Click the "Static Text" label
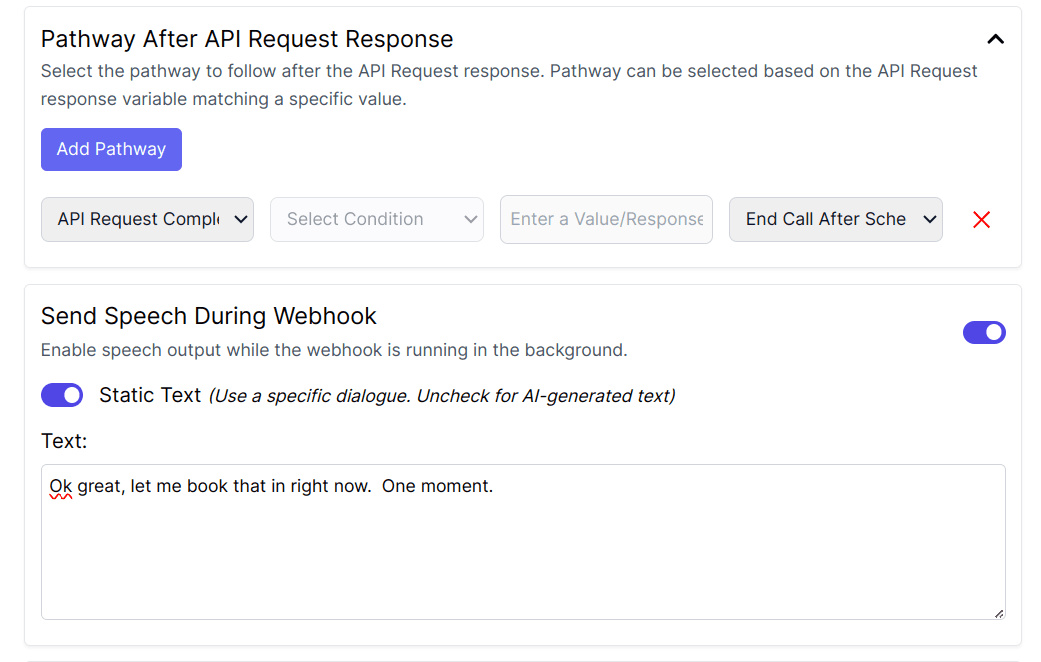This screenshot has height=662, width=1041. coord(150,395)
